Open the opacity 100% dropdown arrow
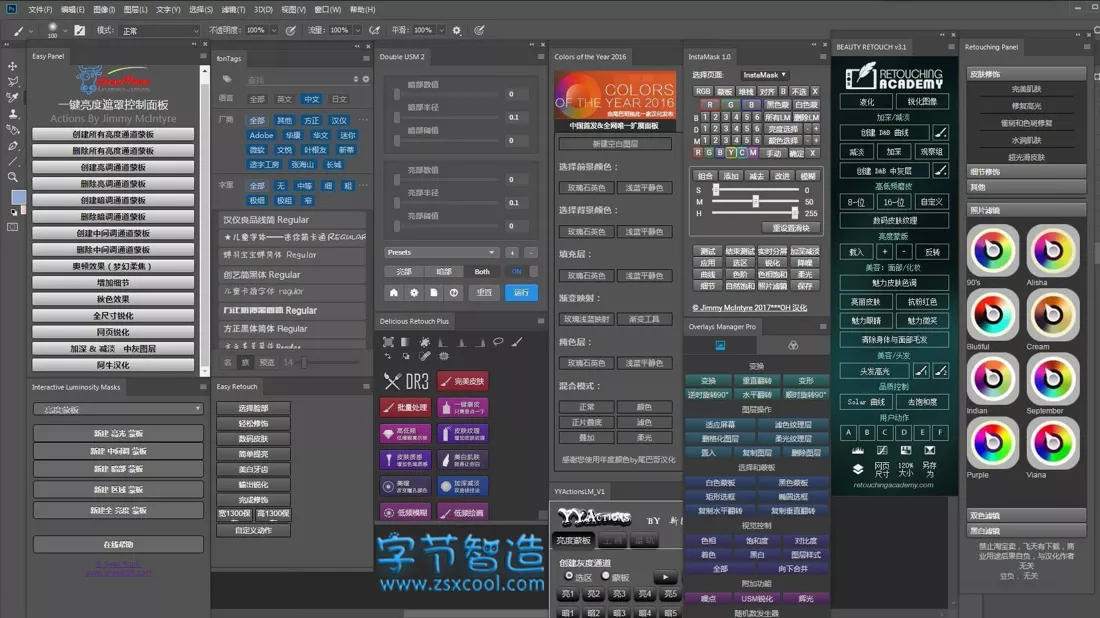1100x618 pixels. [274, 31]
